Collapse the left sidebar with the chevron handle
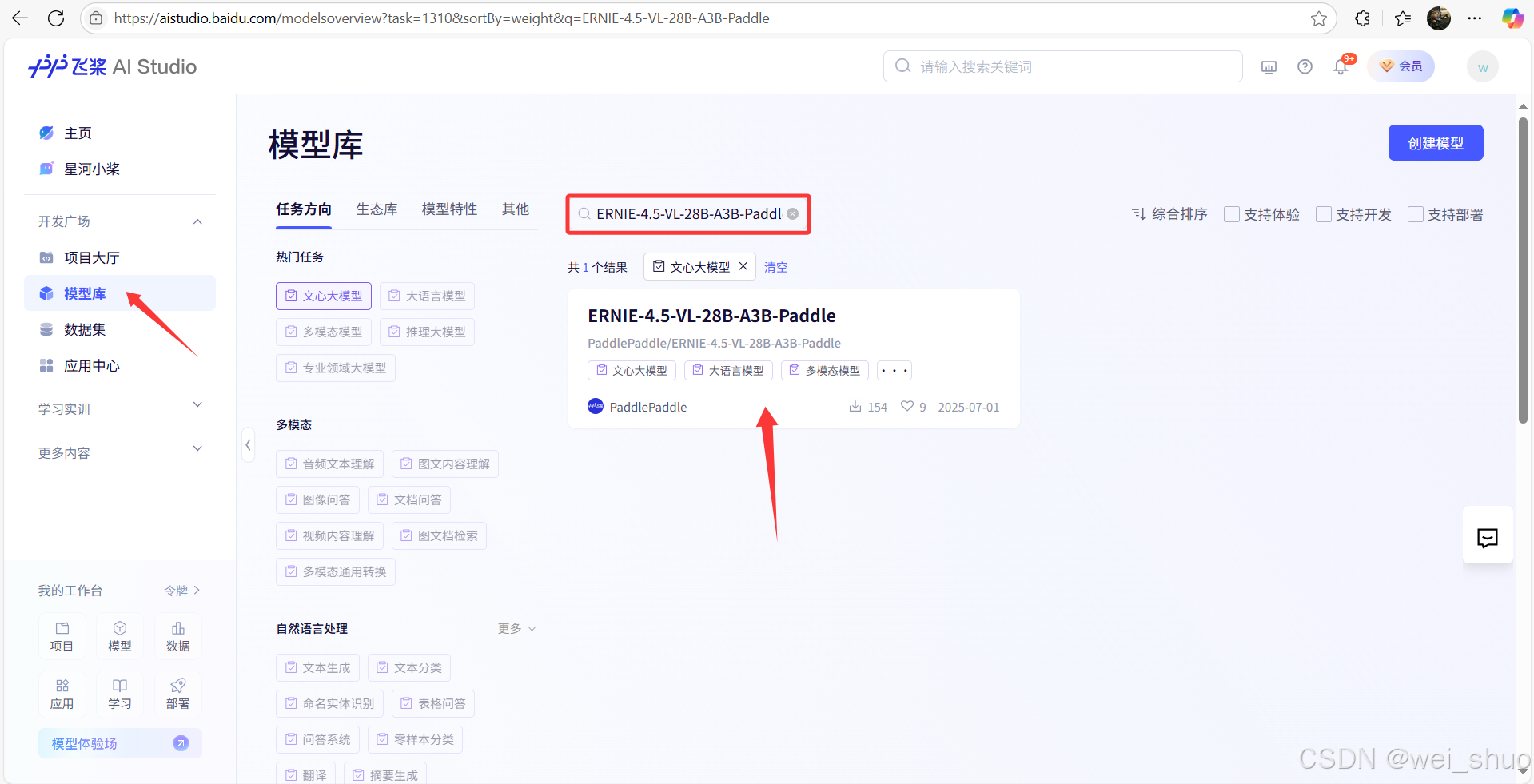1534x784 pixels. pos(249,445)
